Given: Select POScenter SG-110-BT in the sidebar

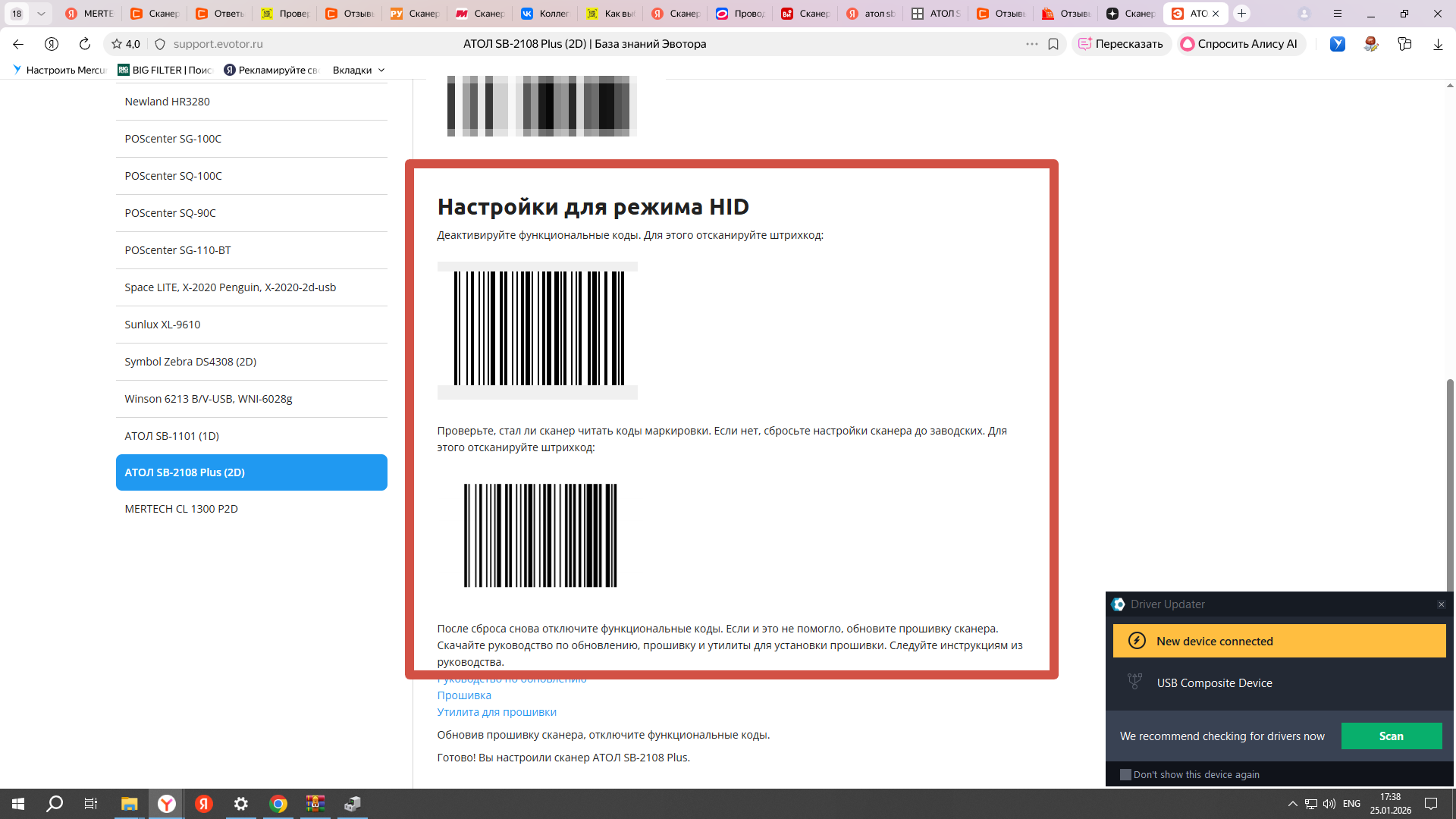Looking at the screenshot, I should click(252, 250).
